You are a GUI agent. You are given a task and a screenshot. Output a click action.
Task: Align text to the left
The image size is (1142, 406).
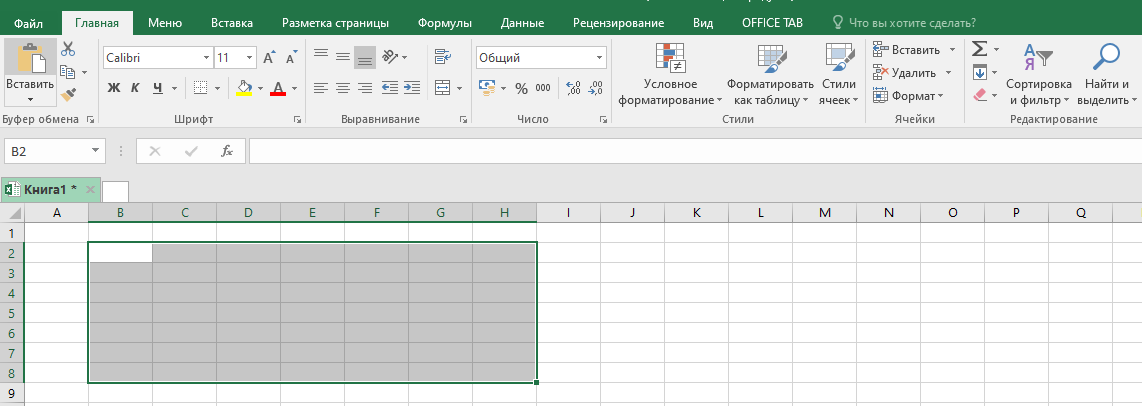click(320, 88)
